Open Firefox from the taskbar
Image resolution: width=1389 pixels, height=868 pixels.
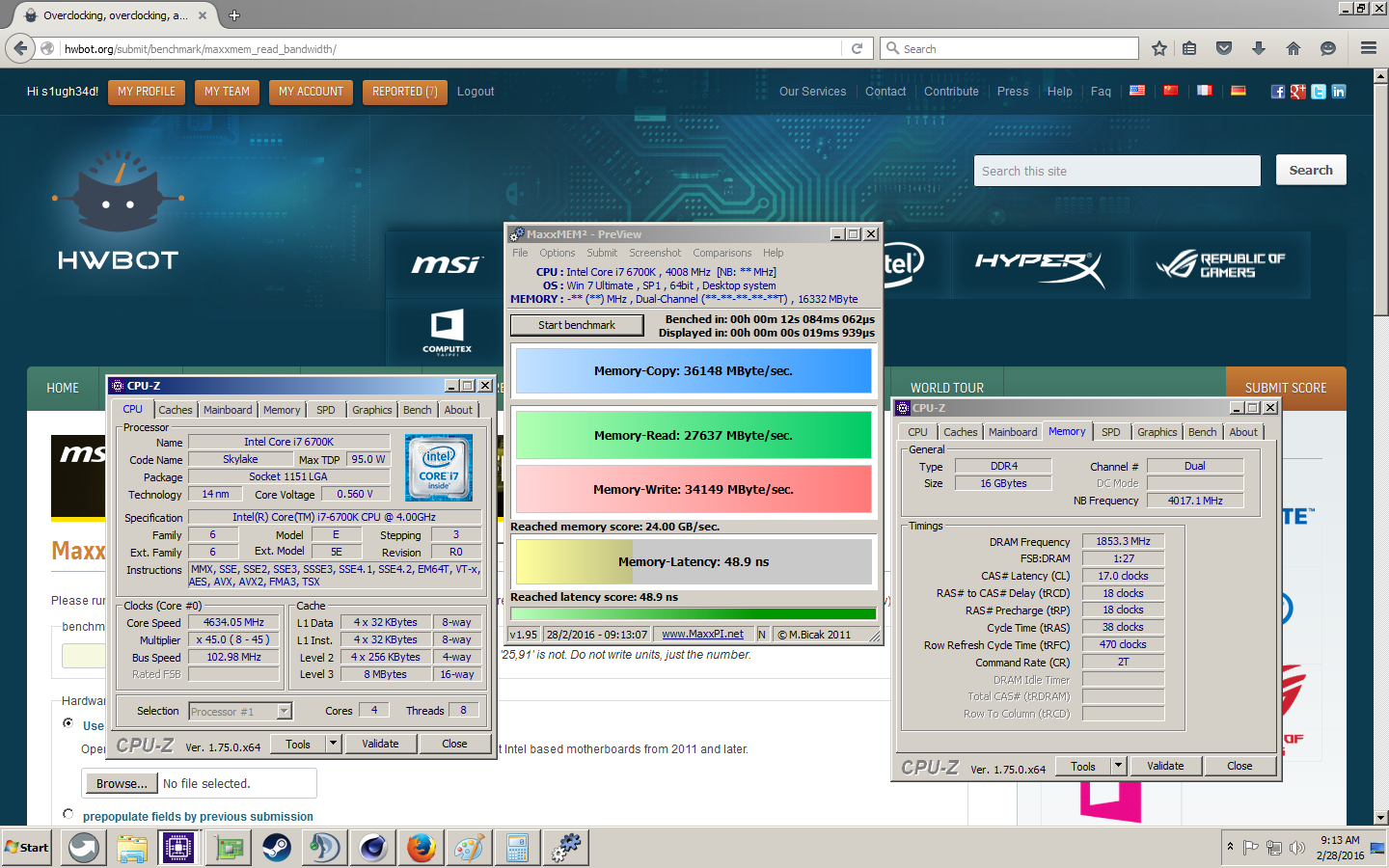421,848
